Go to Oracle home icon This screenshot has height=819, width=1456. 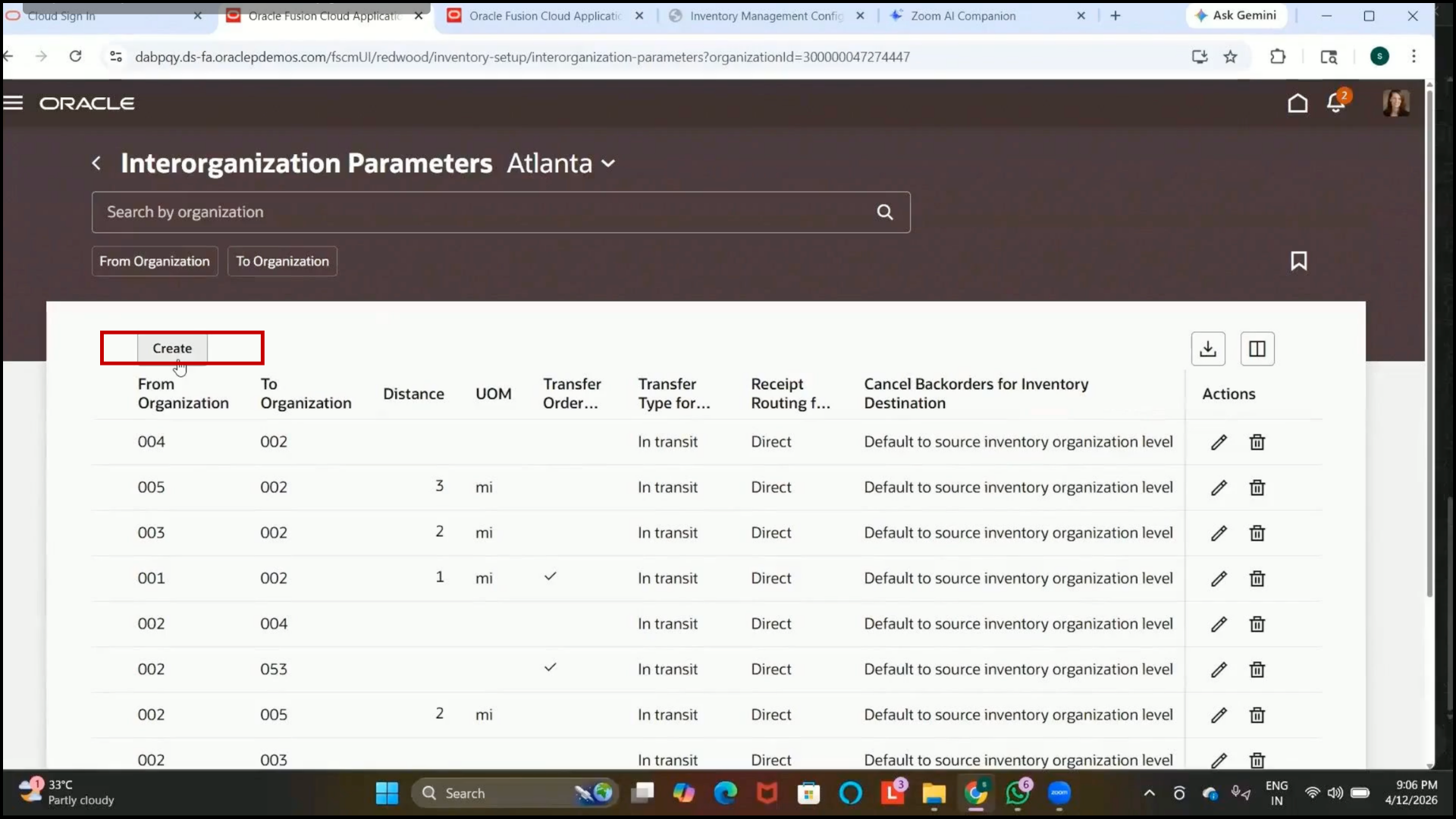[1298, 103]
